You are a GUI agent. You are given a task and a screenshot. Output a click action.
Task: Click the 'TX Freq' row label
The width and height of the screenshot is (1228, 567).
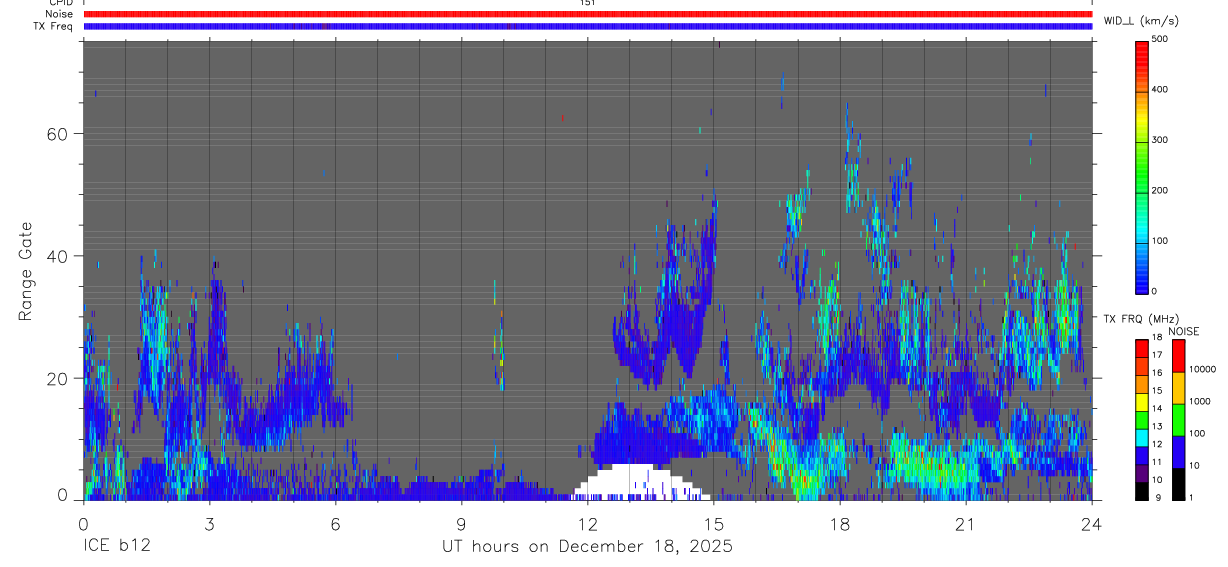[x=55, y=27]
